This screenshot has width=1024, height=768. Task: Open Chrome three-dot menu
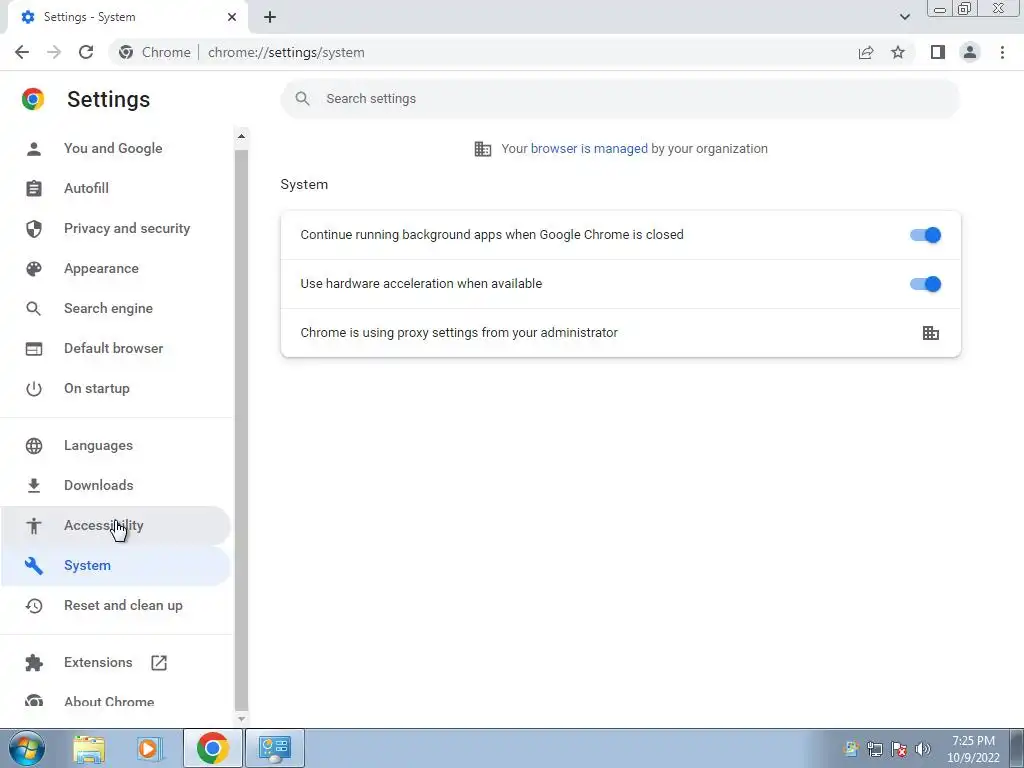pyautogui.click(x=1002, y=52)
